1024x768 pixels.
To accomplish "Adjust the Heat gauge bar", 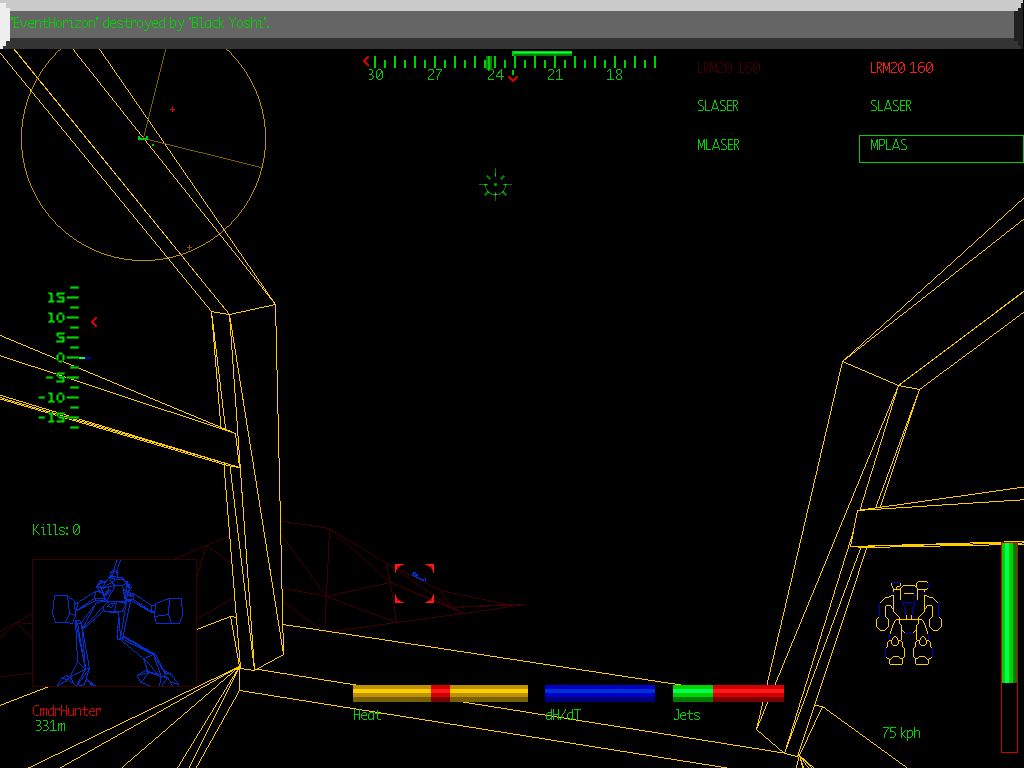I will pyautogui.click(x=438, y=690).
